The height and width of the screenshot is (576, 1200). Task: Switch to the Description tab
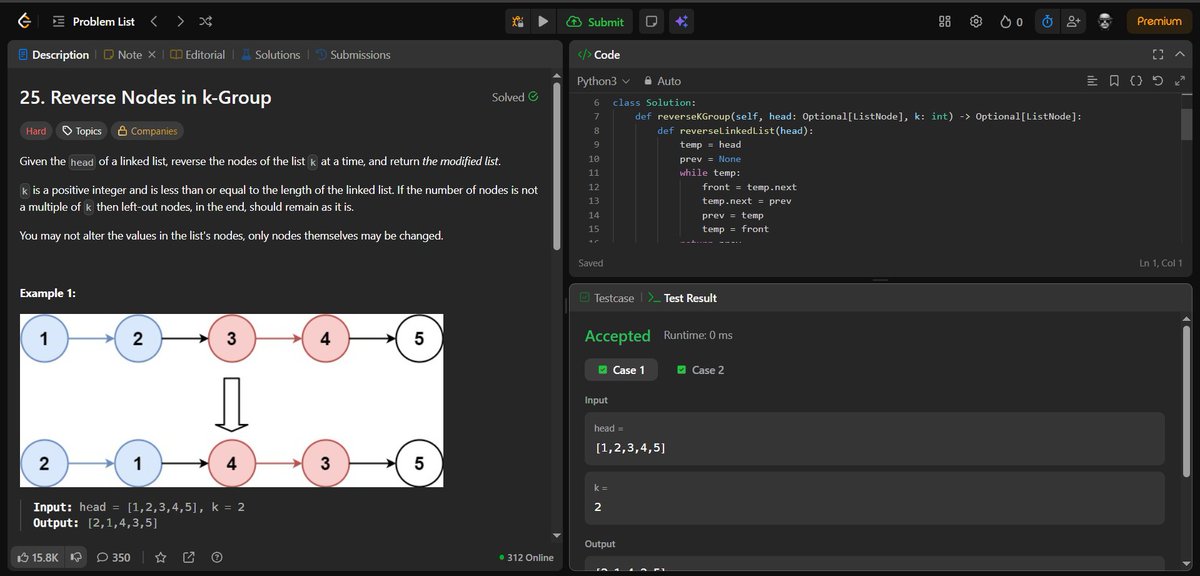54,55
